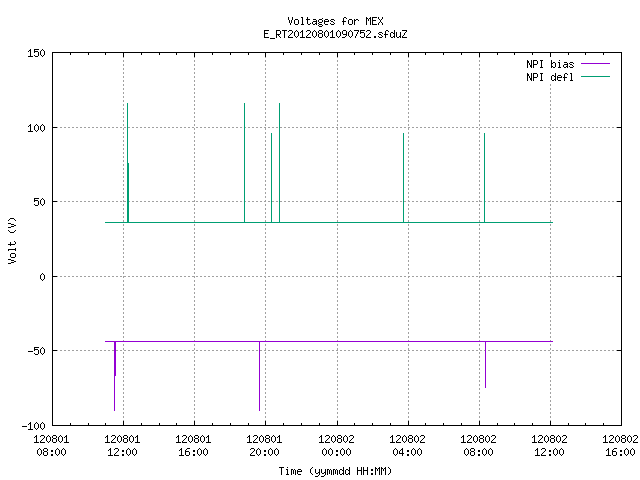Click the 'Volt (V)' y-axis label
Viewport: 640px width, 480px height.
[12, 240]
